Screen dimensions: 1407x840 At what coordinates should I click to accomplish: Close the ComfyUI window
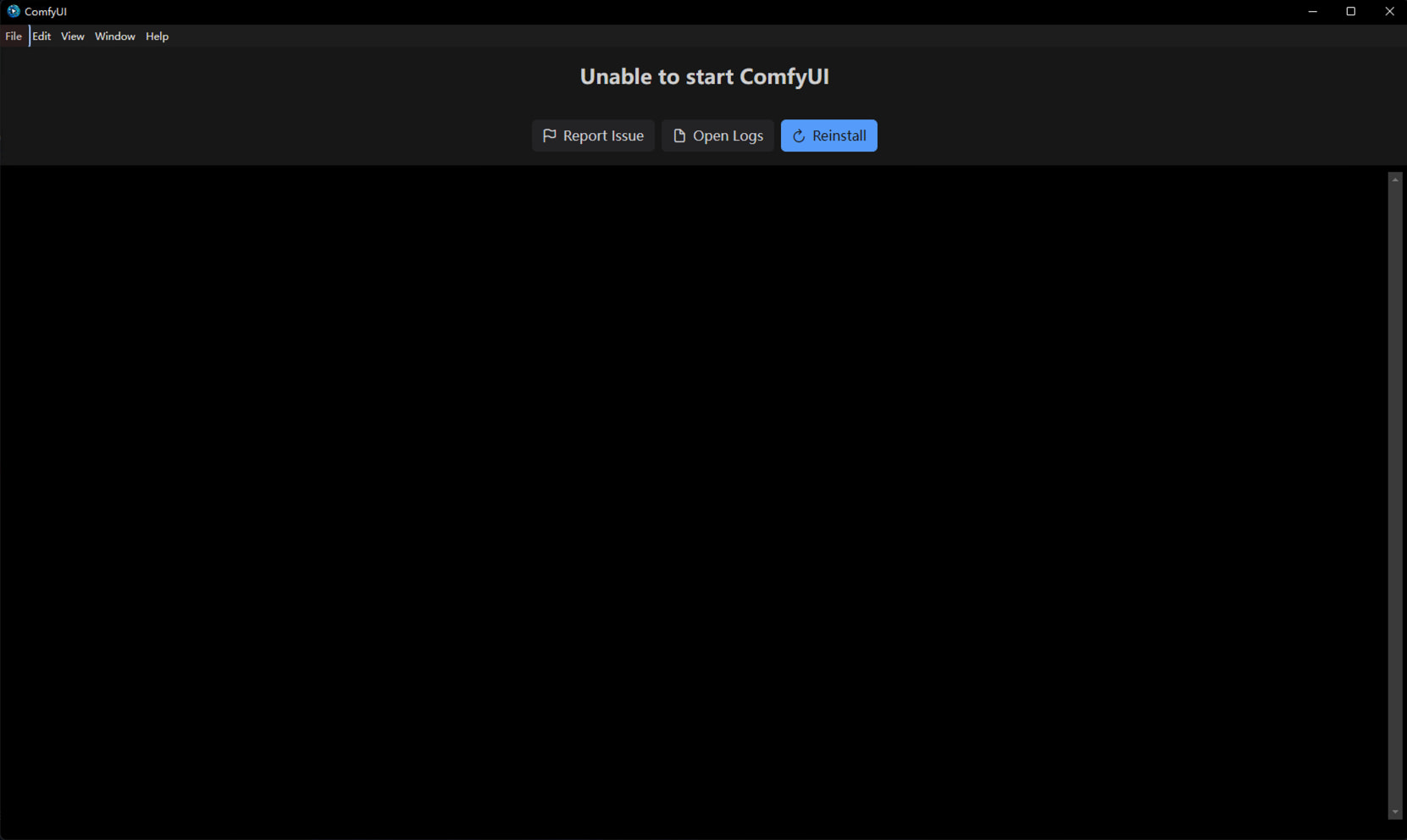(x=1389, y=11)
